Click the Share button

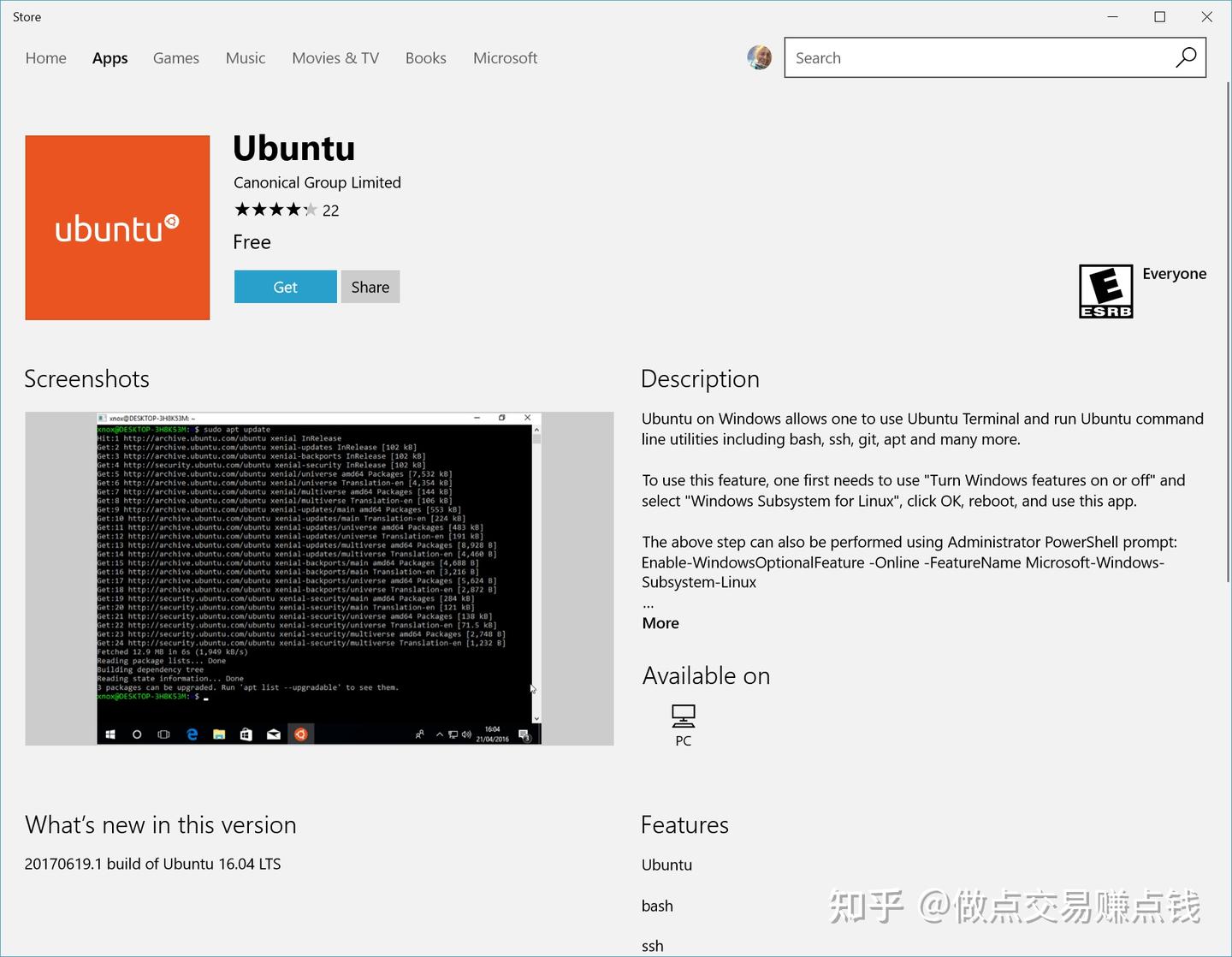point(370,287)
